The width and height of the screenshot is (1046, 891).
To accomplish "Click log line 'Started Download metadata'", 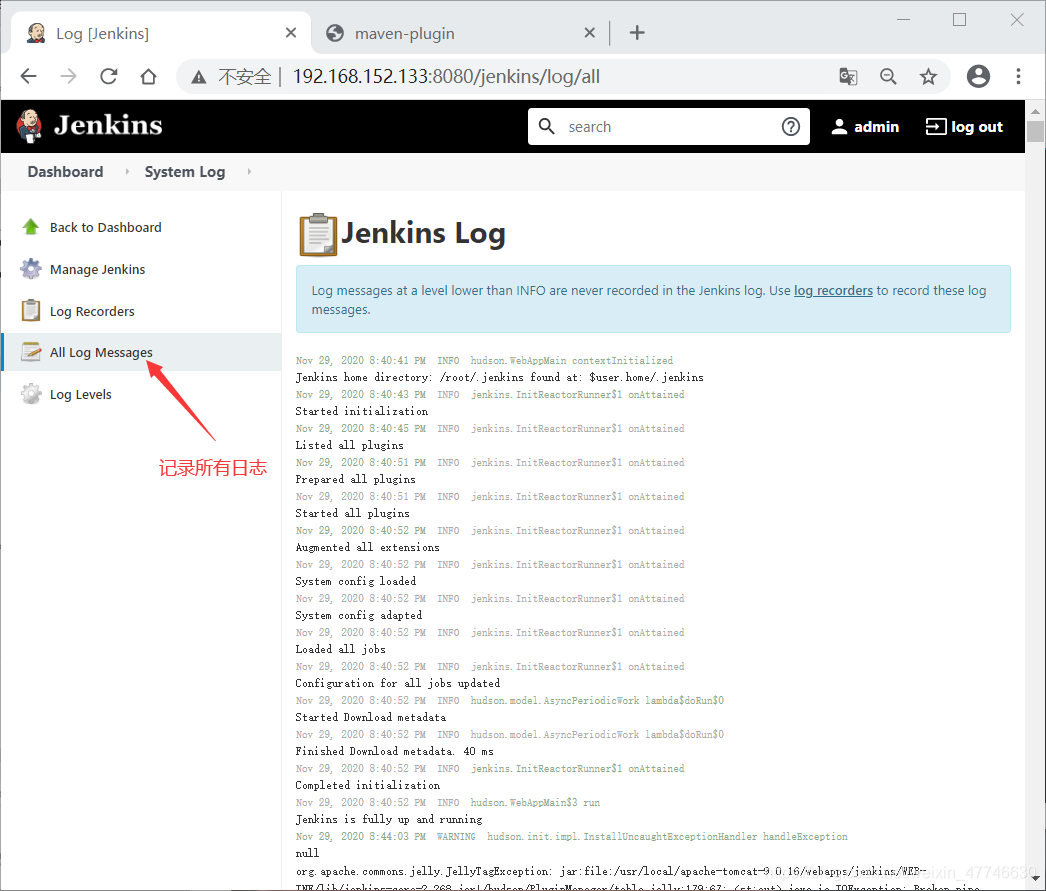I will pos(371,718).
